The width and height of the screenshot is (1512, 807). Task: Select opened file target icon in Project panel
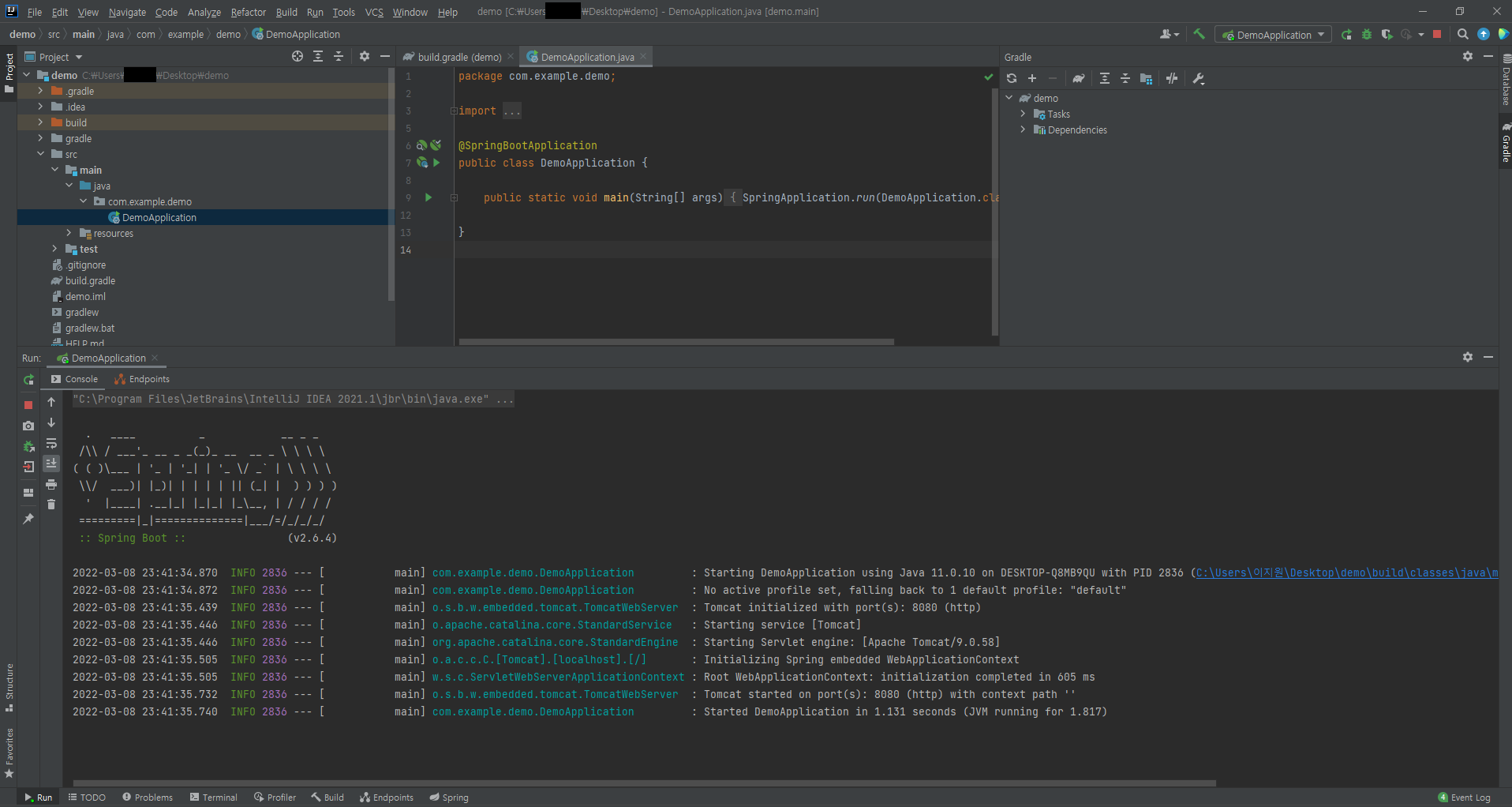coord(298,56)
